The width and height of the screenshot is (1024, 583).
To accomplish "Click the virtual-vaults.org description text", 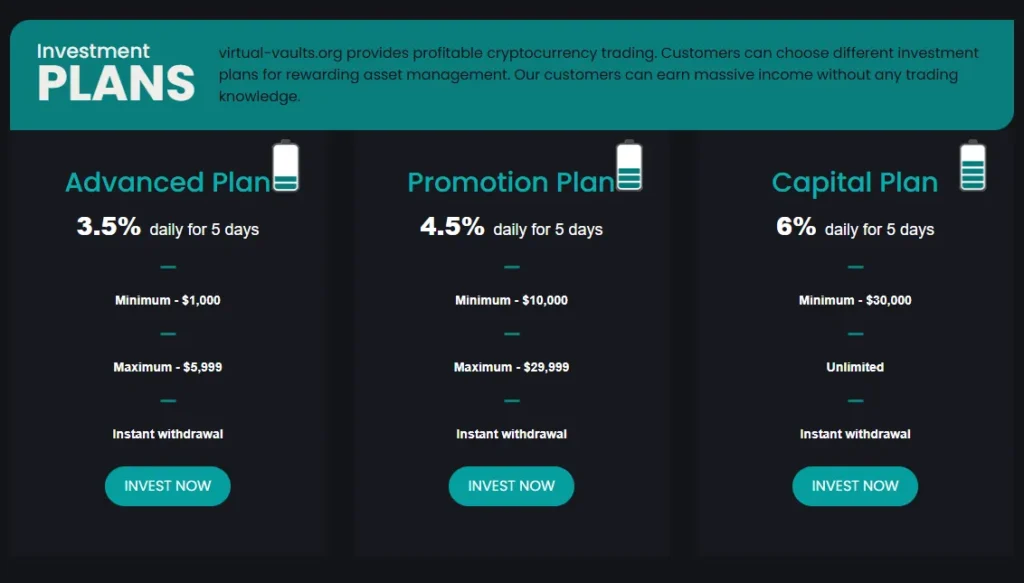I will tap(598, 75).
